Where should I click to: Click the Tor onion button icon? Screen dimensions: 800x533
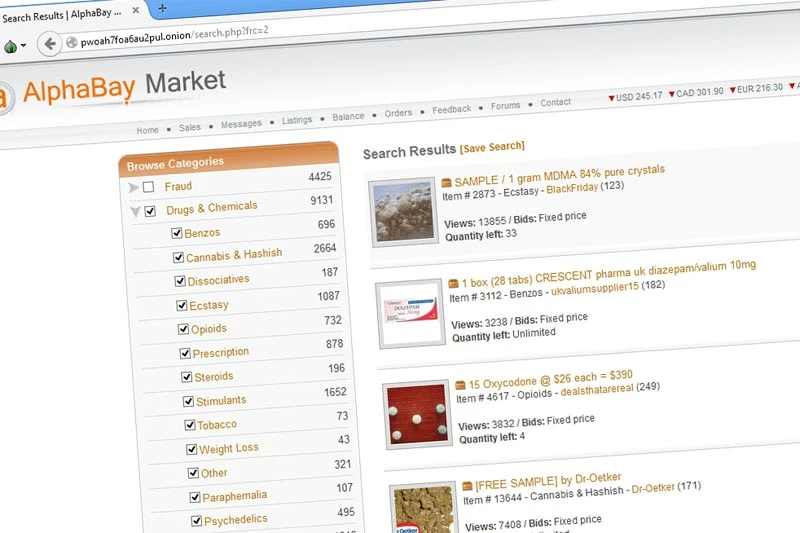coord(10,47)
